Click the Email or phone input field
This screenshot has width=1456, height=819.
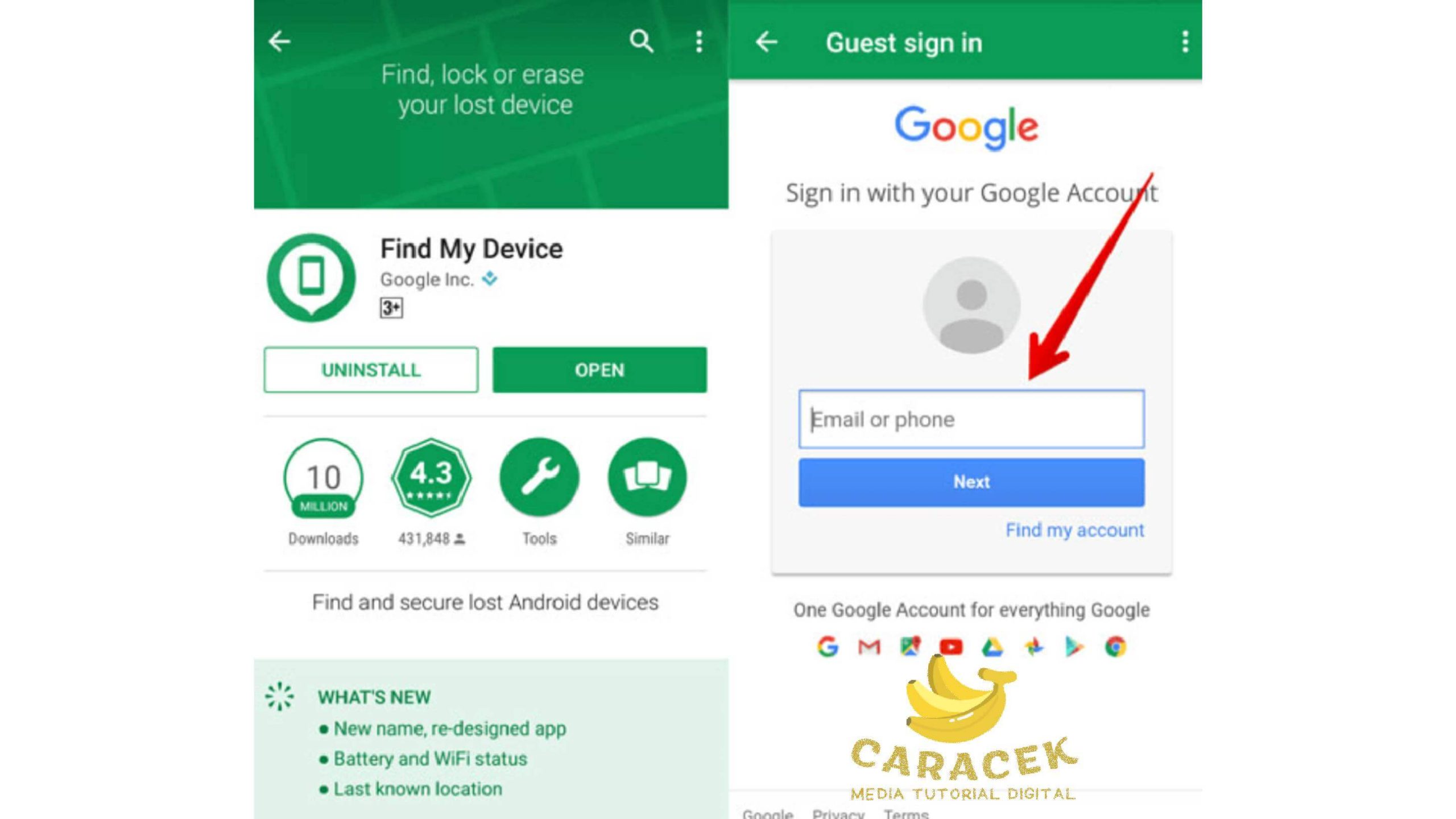(x=972, y=418)
